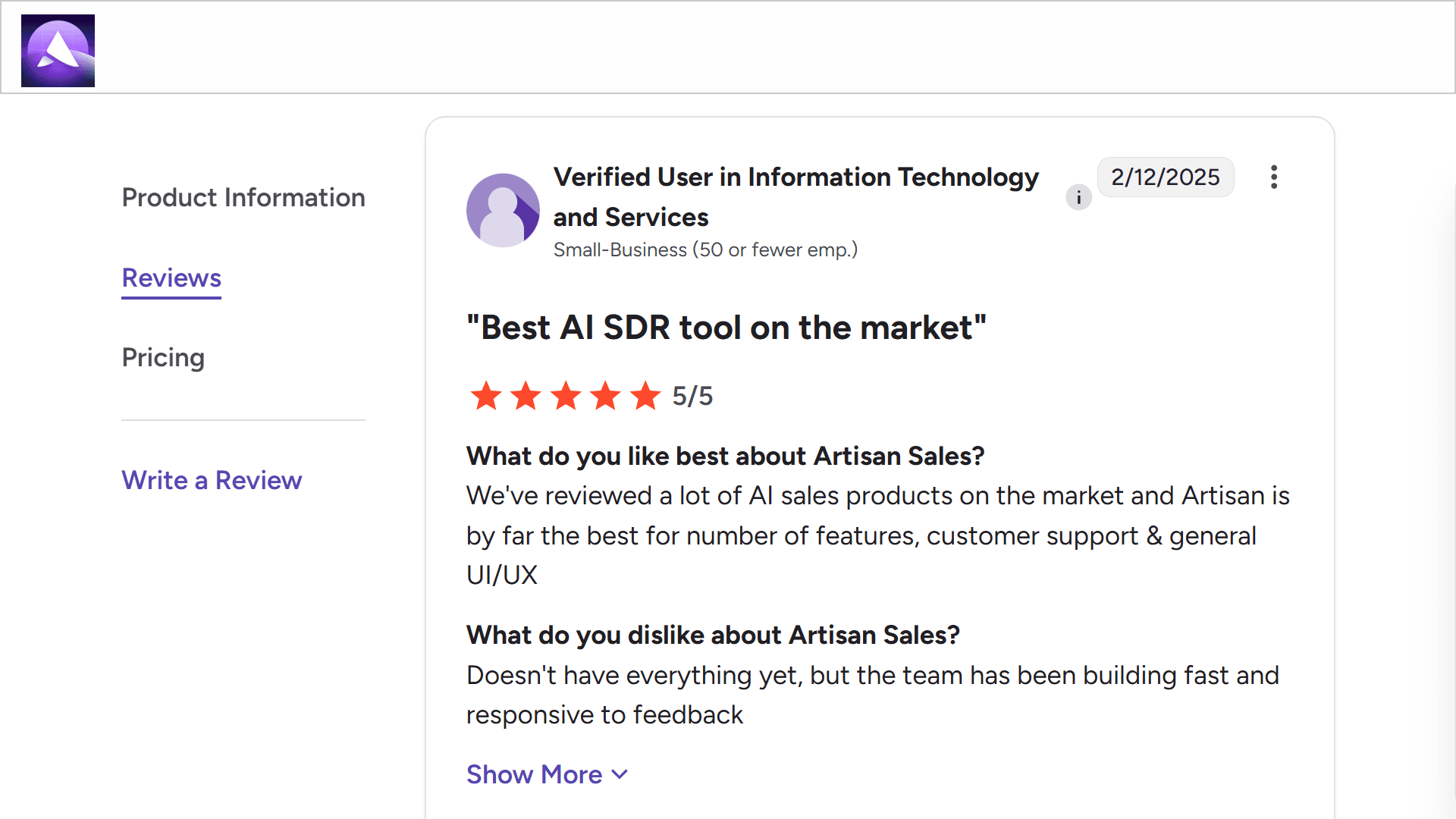
Task: Click the info icon beside reviewer name
Action: (x=1078, y=197)
